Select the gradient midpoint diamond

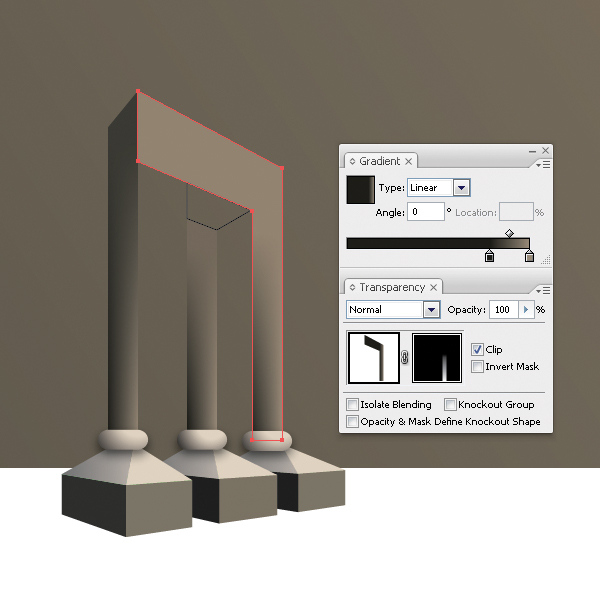tap(509, 233)
